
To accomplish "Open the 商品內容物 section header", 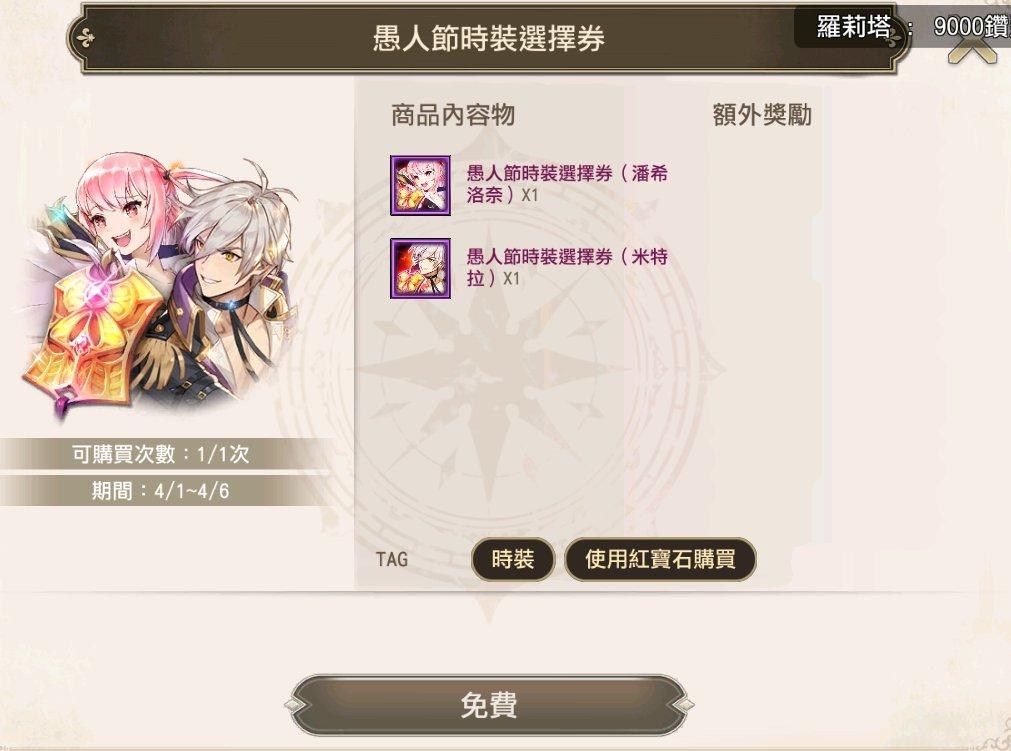I will (453, 115).
